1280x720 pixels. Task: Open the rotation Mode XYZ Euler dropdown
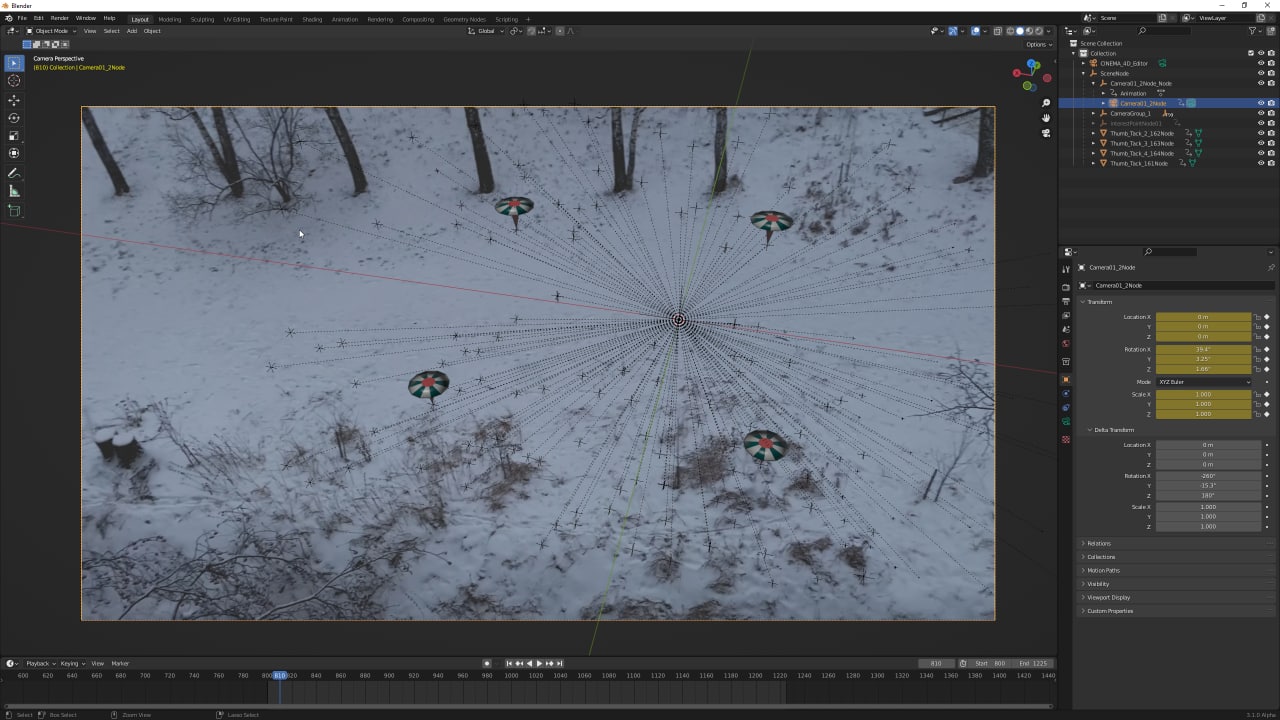click(1204, 382)
